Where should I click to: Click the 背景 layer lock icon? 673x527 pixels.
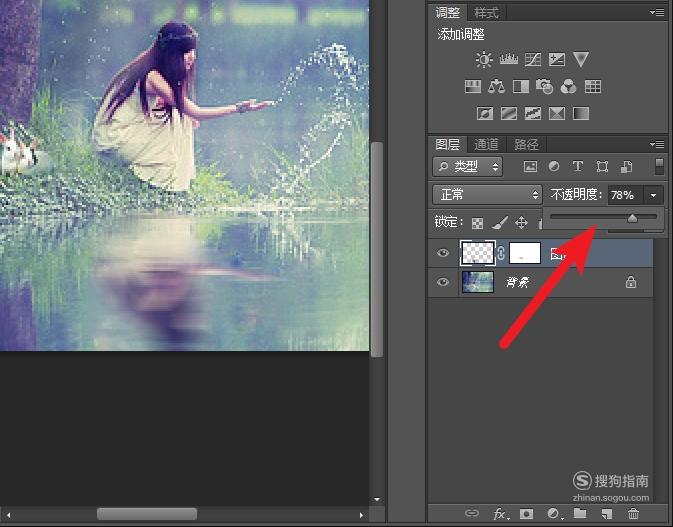pos(631,282)
